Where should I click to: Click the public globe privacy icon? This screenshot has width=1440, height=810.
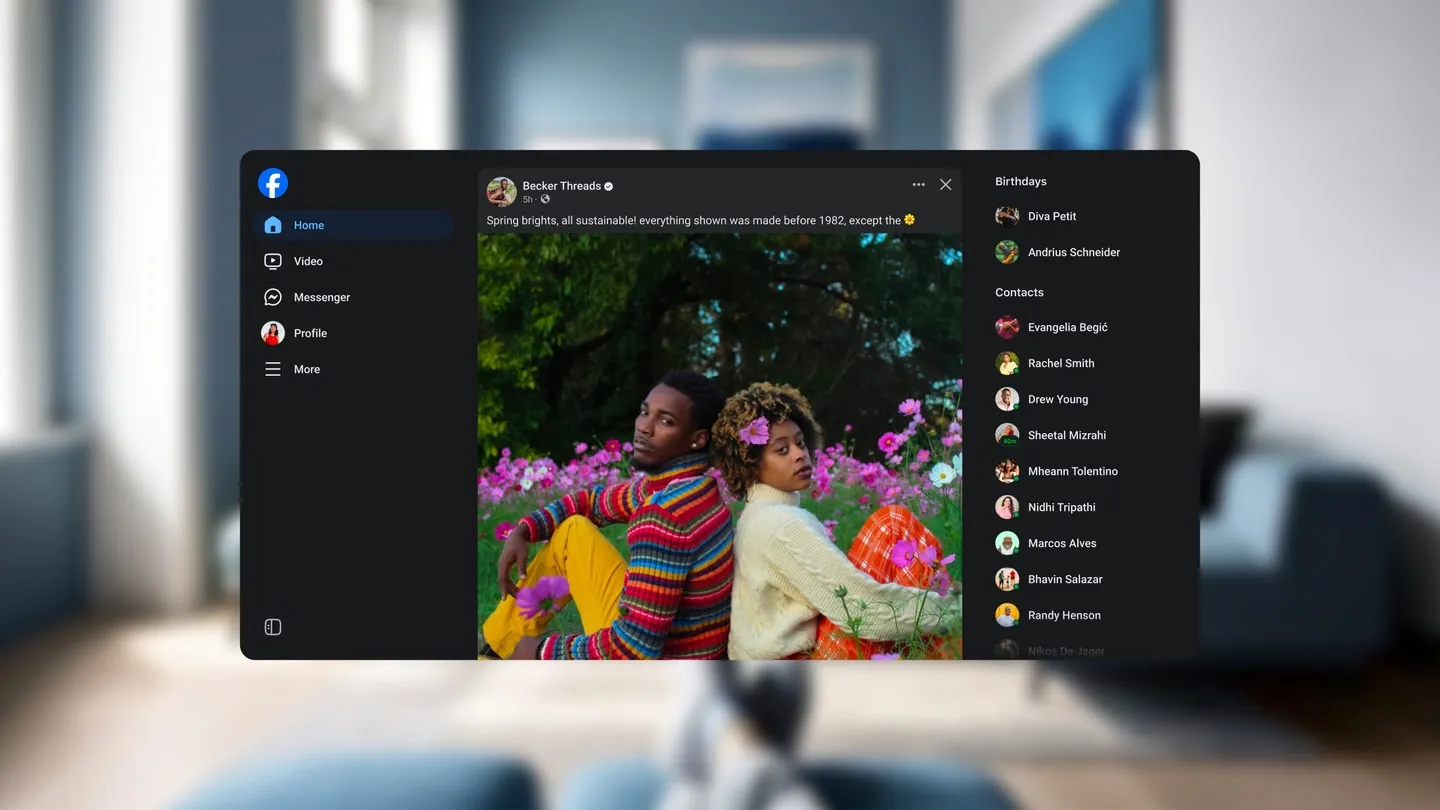[545, 199]
